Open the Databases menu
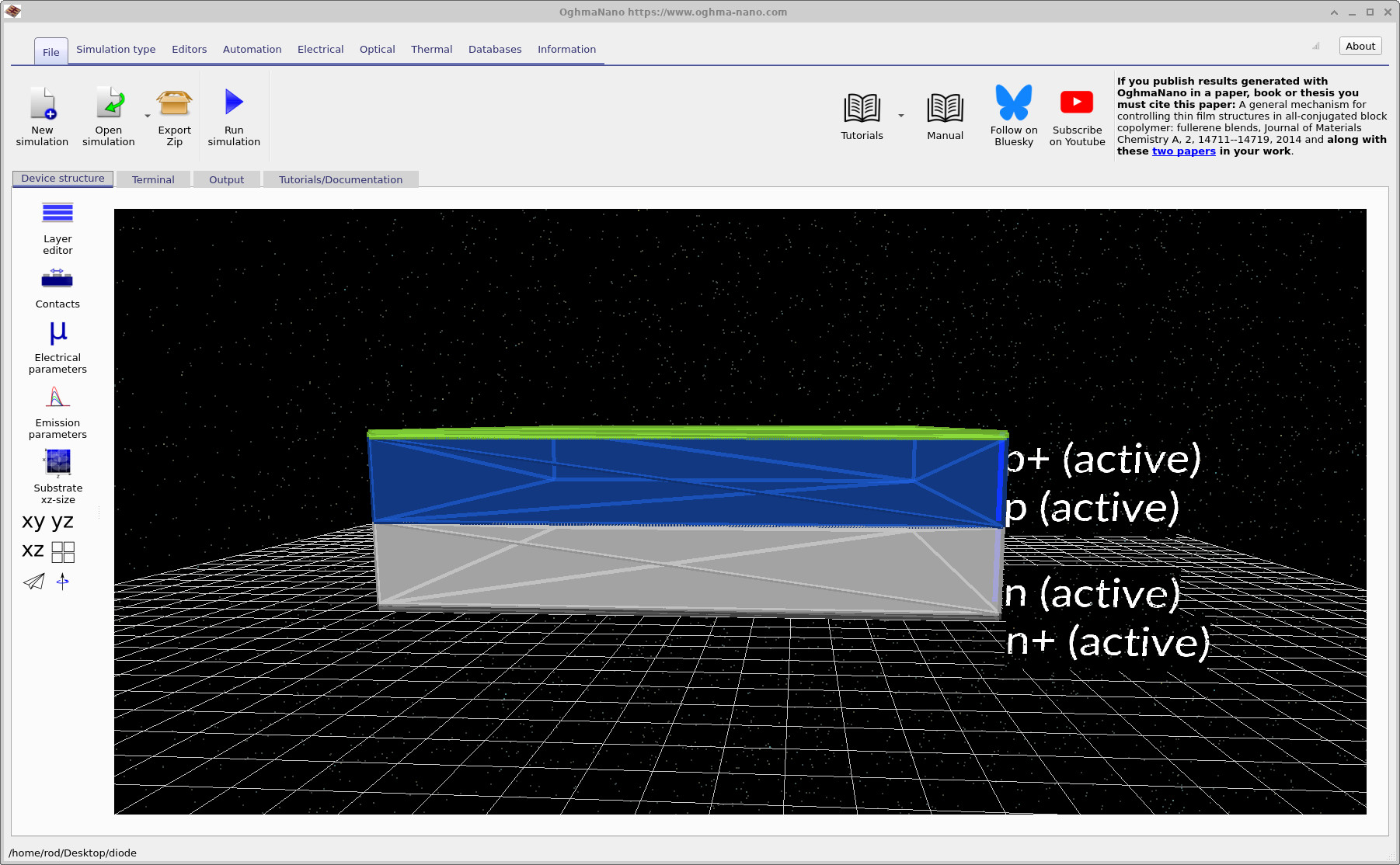 tap(495, 49)
